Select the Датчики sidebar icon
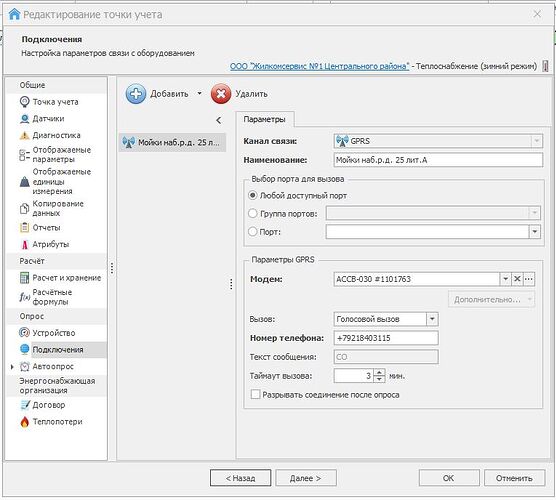Image resolution: width=556 pixels, height=500 pixels. [x=24, y=119]
